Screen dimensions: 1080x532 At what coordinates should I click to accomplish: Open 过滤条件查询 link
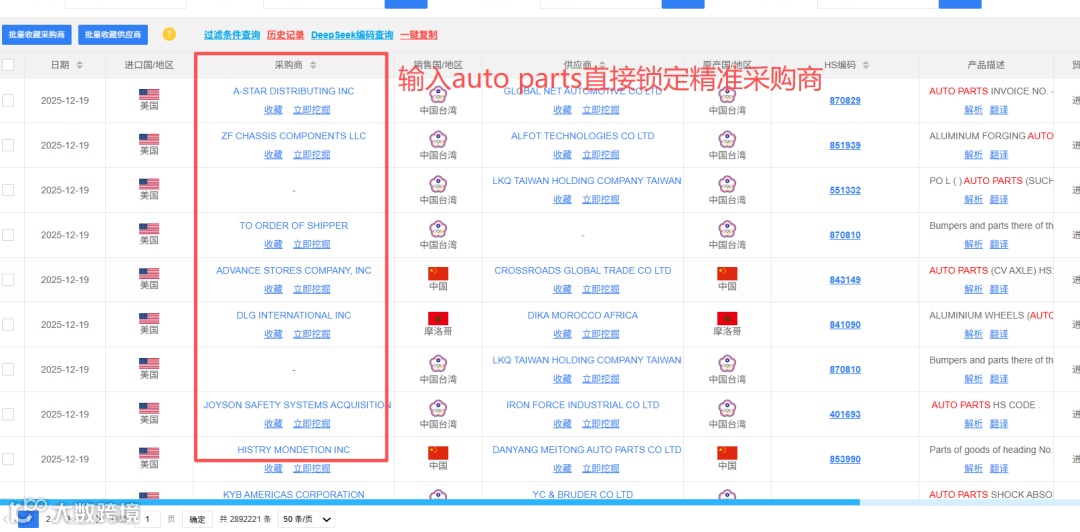click(x=232, y=35)
